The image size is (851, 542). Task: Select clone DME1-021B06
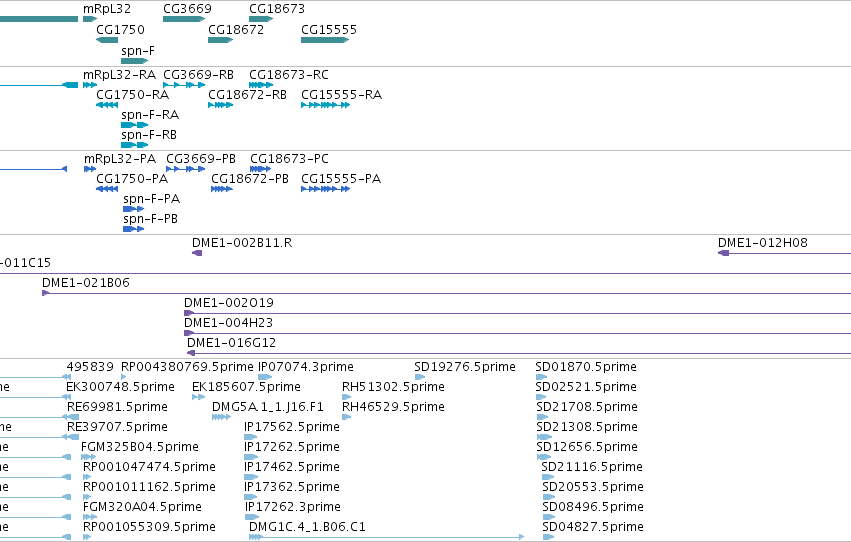pos(86,283)
